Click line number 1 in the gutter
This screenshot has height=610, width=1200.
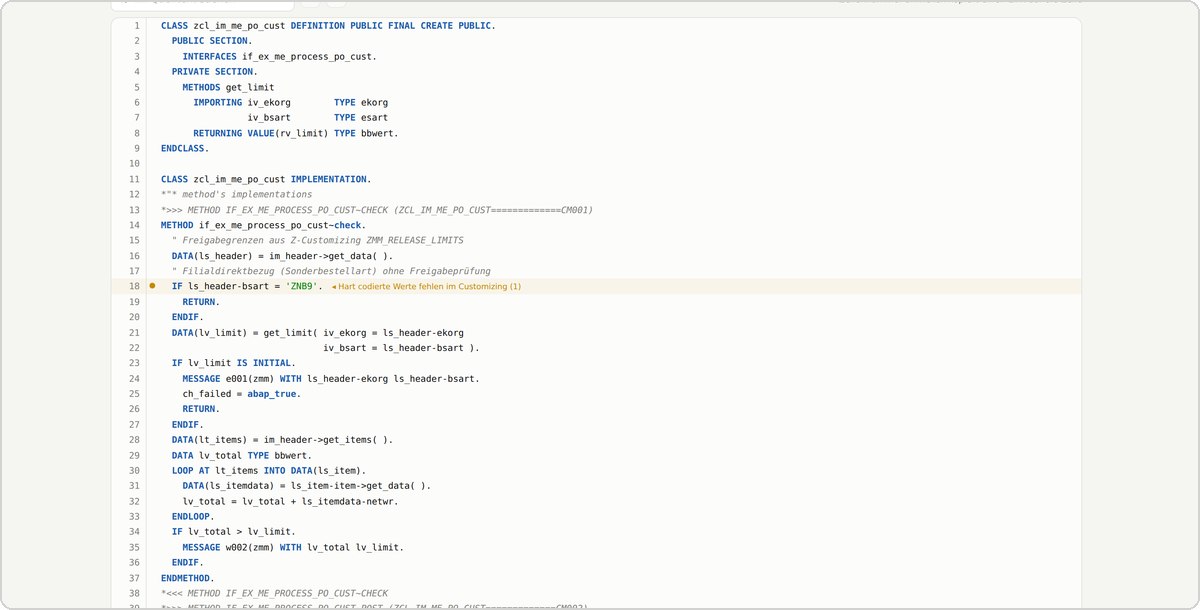(136, 26)
